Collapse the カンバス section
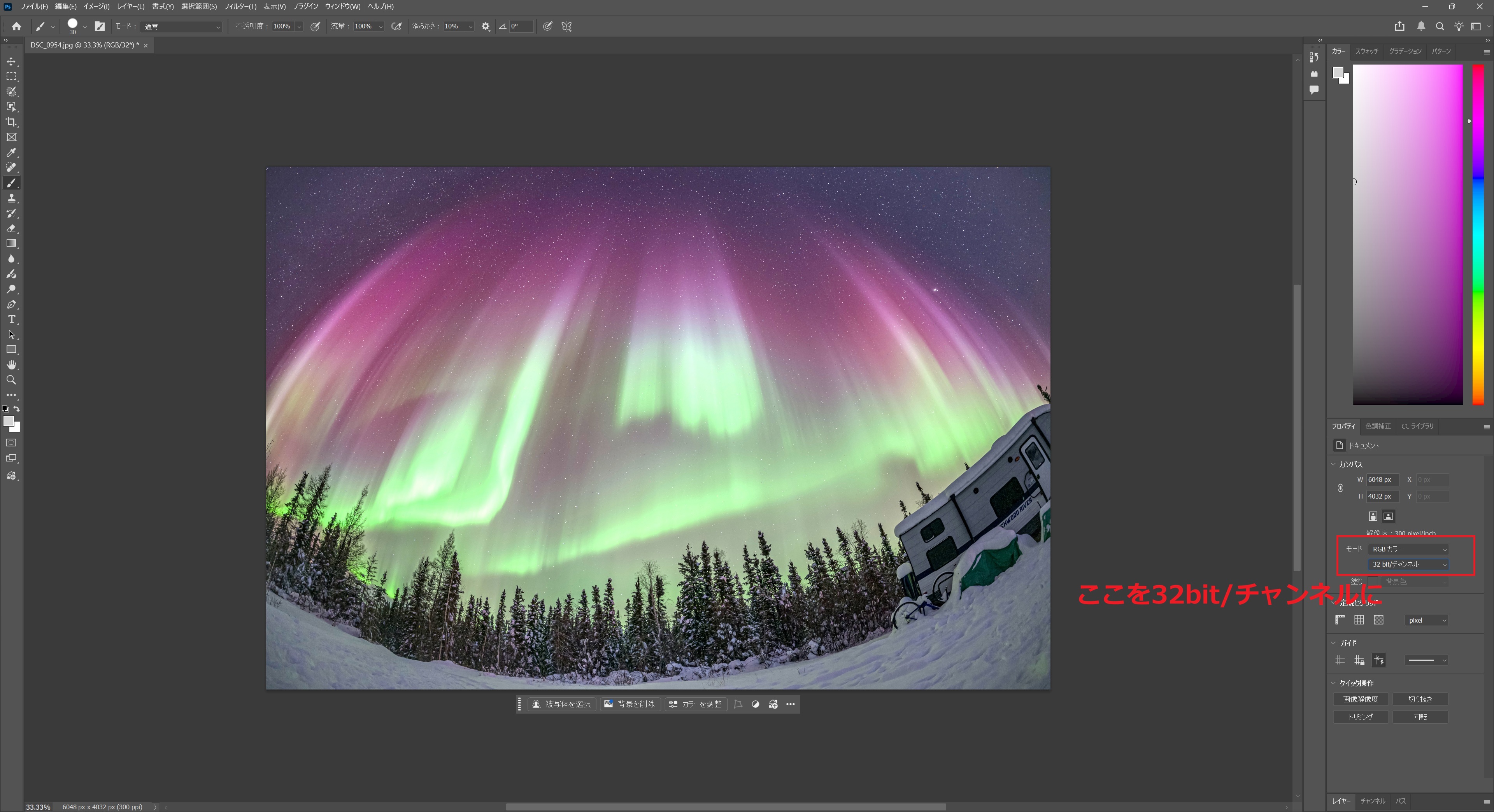 click(x=1333, y=464)
